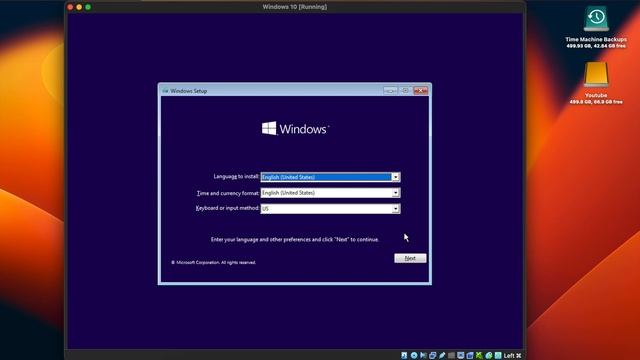Click the USB device pen-shaped icon in status bar
Image resolution: width=640 pixels, height=360 pixels.
[x=442, y=356]
